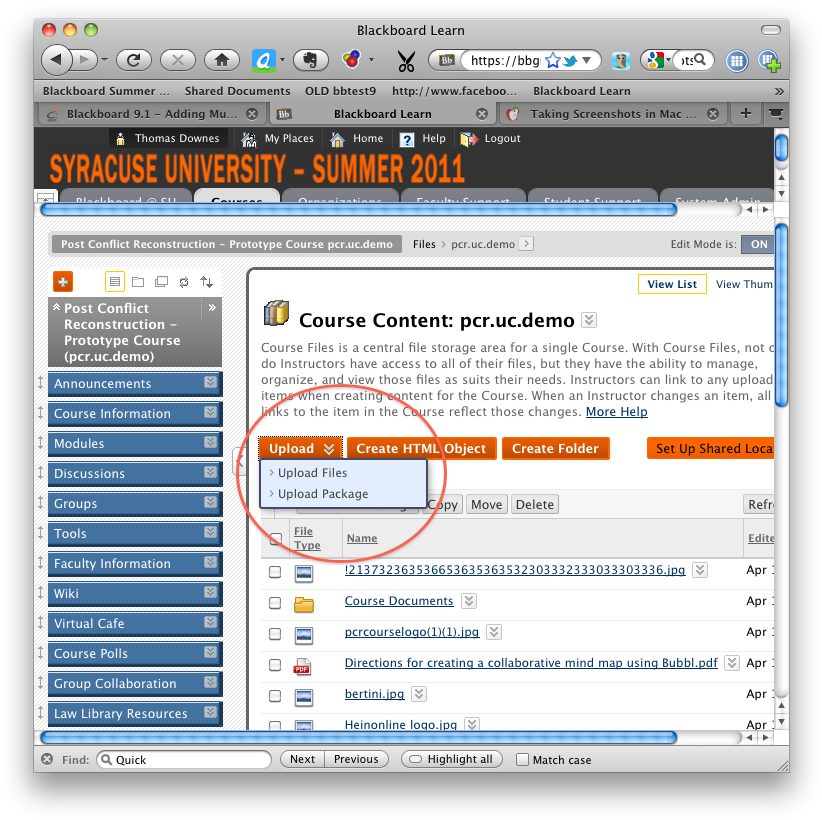The height and width of the screenshot is (820, 822).
Task: Open the More Help link
Action: 616,412
